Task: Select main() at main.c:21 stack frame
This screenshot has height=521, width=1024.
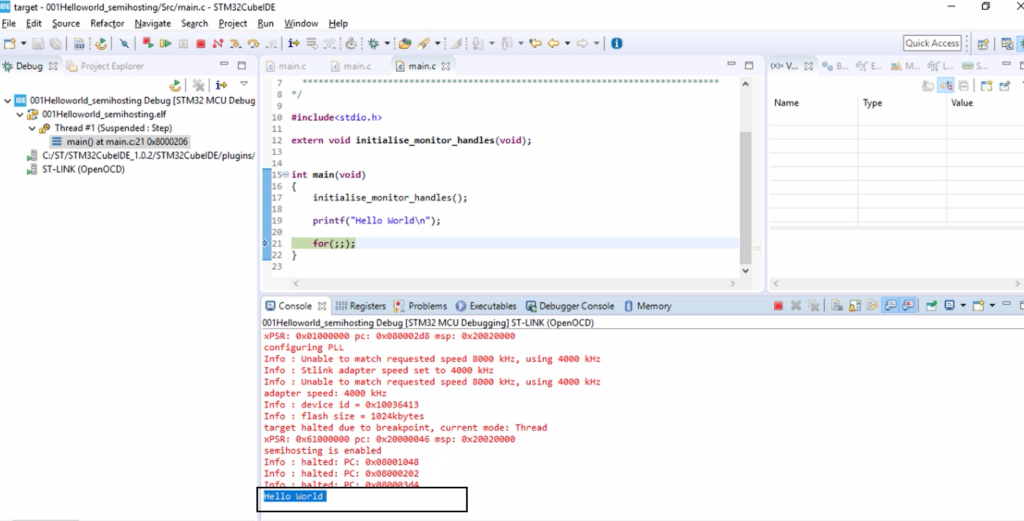Action: 120,141
